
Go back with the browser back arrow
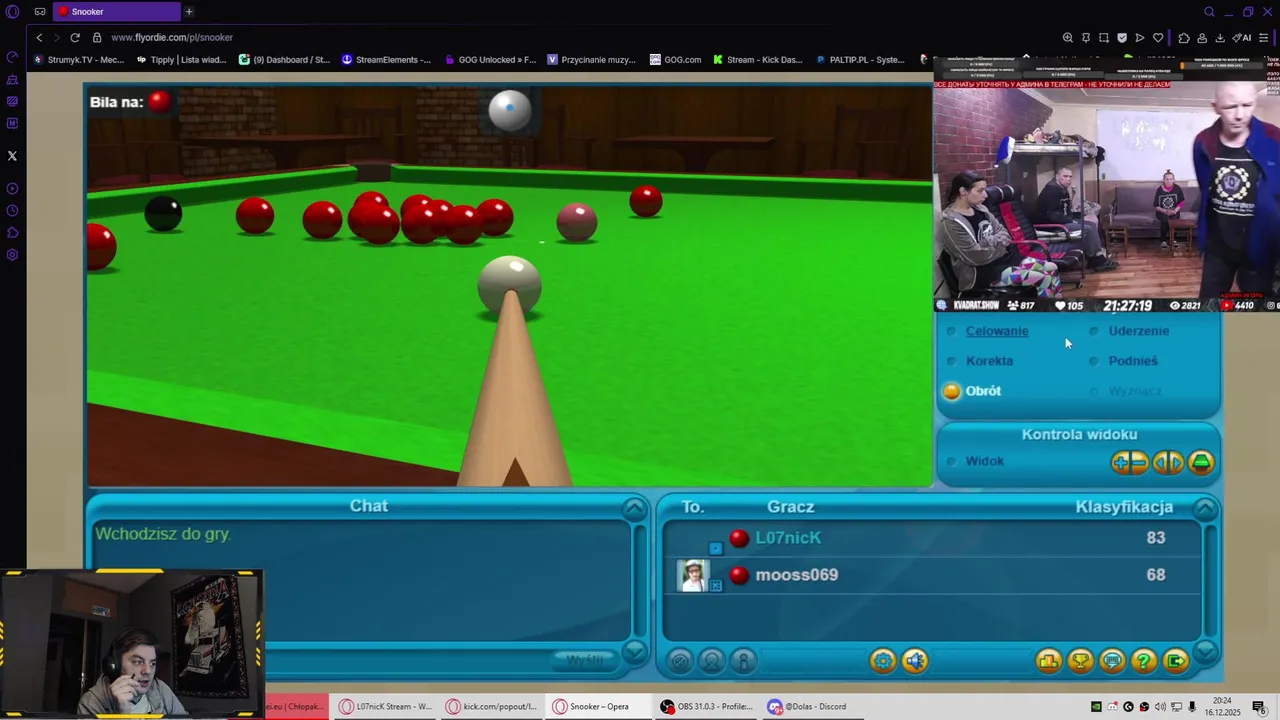pos(39,38)
